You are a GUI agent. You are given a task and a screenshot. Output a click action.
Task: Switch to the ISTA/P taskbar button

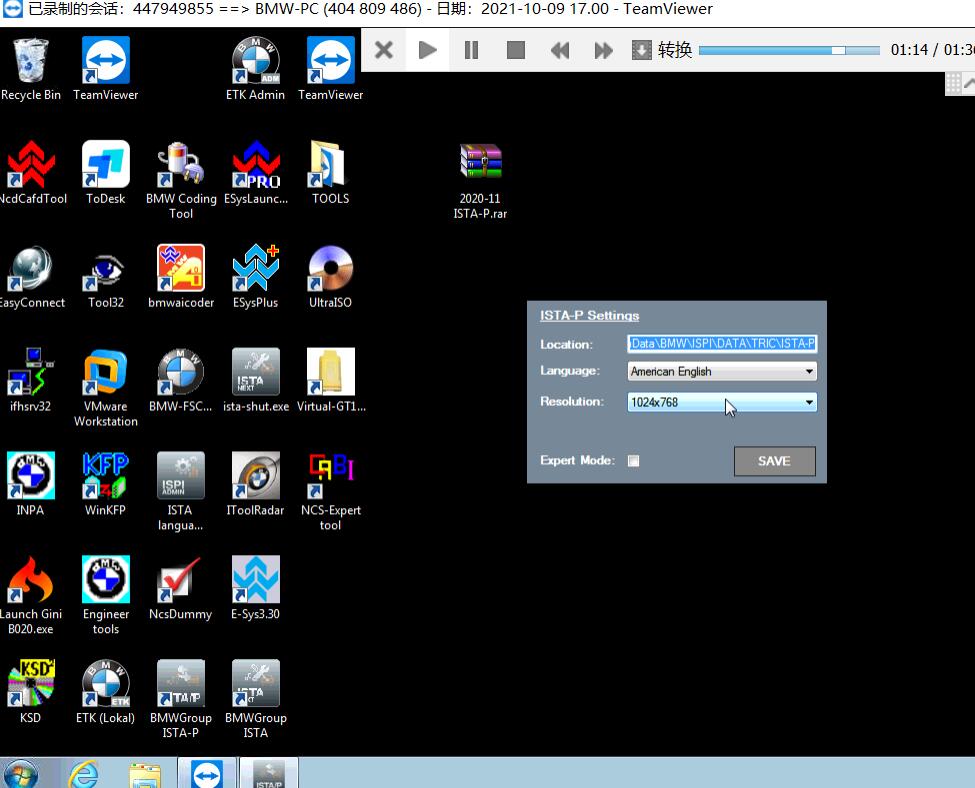click(269, 773)
